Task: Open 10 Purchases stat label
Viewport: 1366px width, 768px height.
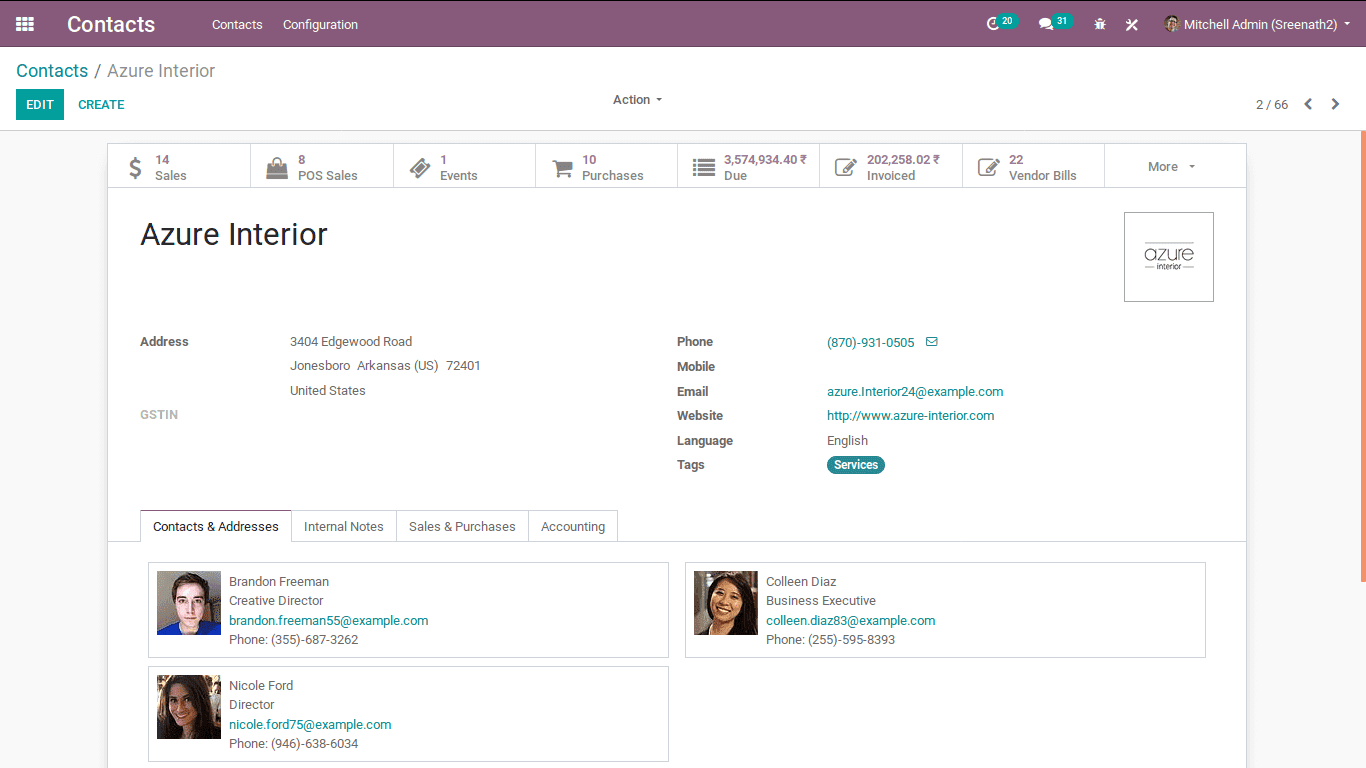Action: [x=613, y=167]
